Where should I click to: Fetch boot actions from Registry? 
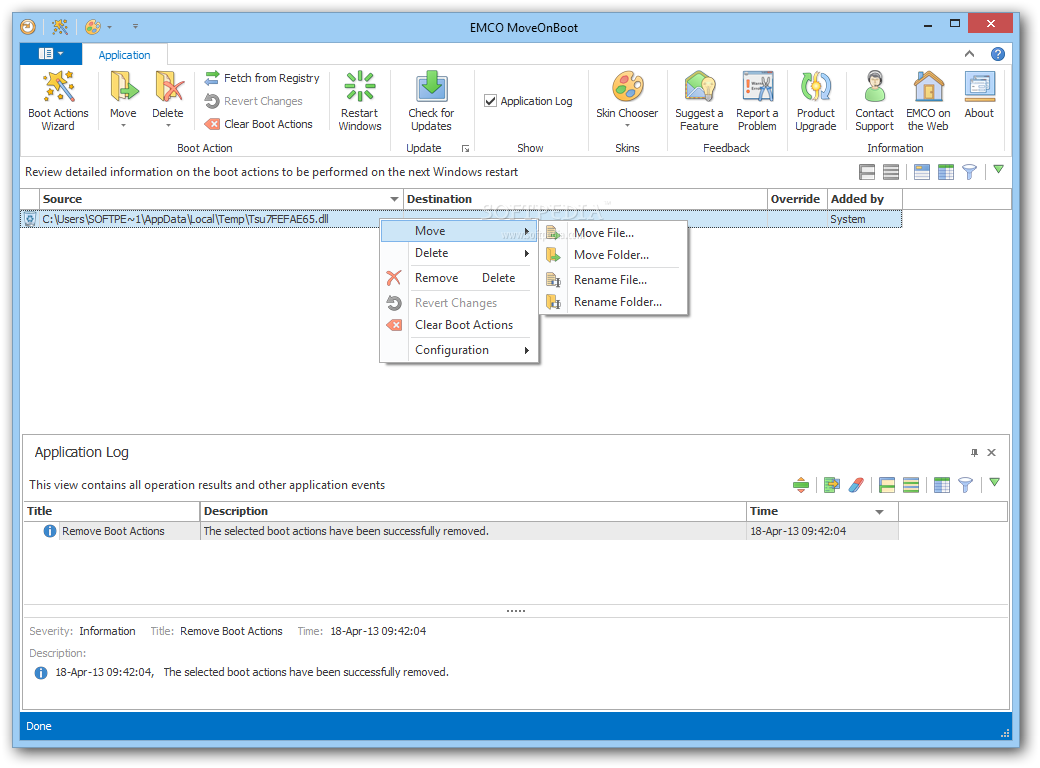pyautogui.click(x=262, y=78)
